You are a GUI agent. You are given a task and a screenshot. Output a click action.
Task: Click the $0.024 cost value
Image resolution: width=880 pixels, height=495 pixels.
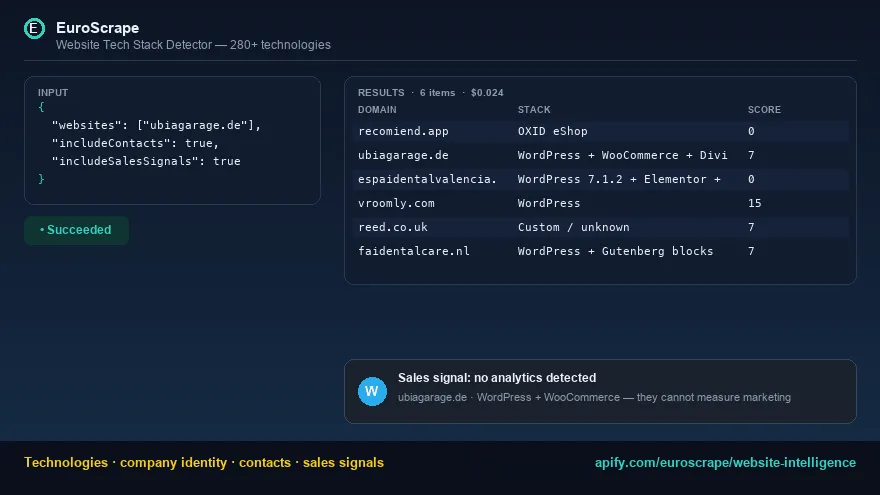(x=487, y=93)
